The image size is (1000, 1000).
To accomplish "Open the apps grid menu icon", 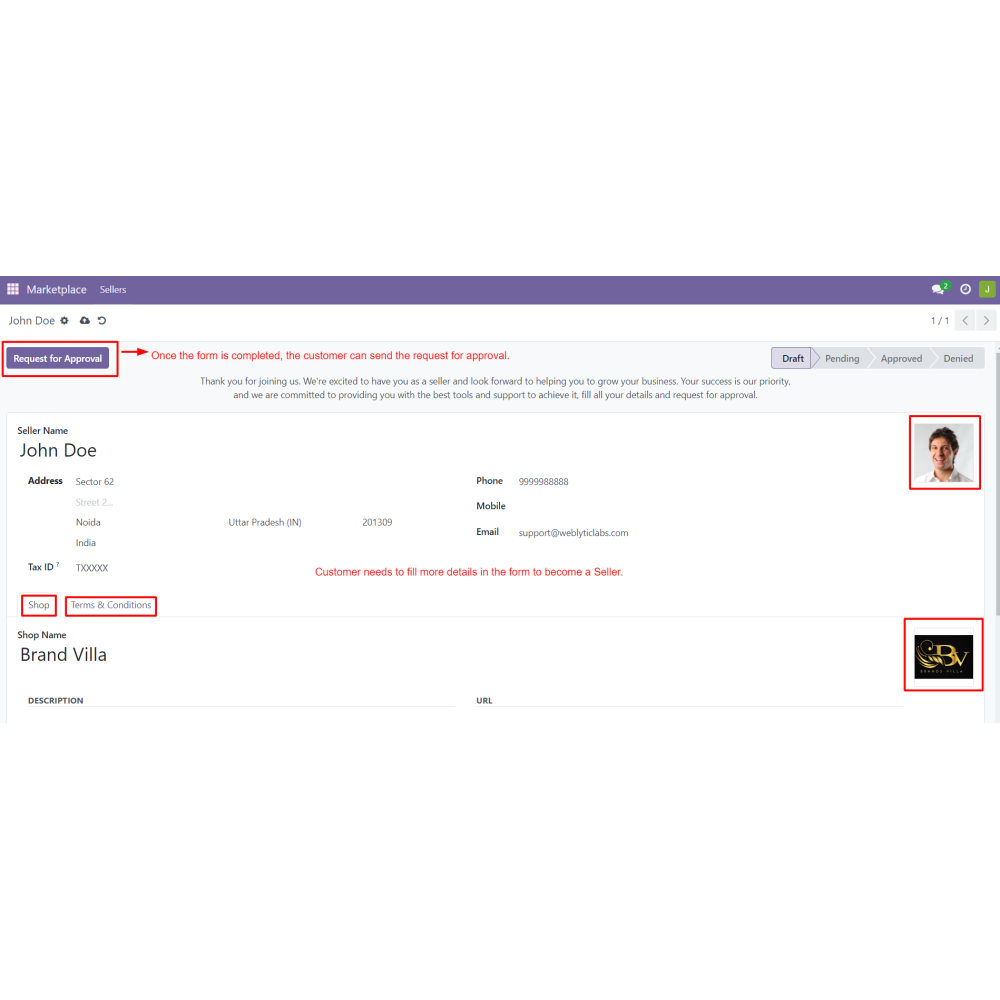I will tap(13, 289).
